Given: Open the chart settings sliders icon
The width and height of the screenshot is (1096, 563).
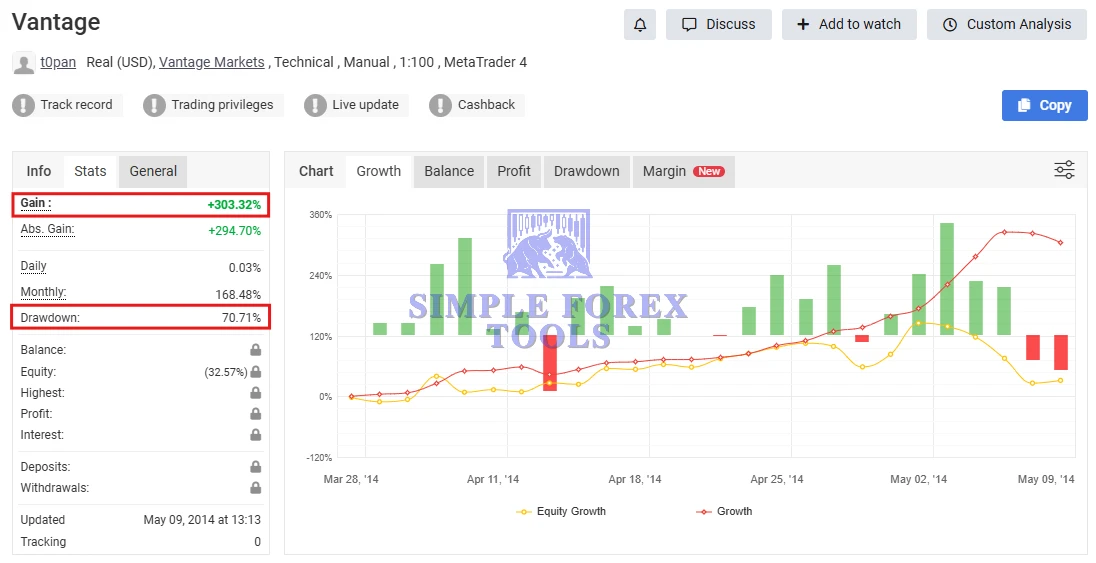Looking at the screenshot, I should pos(1064,170).
